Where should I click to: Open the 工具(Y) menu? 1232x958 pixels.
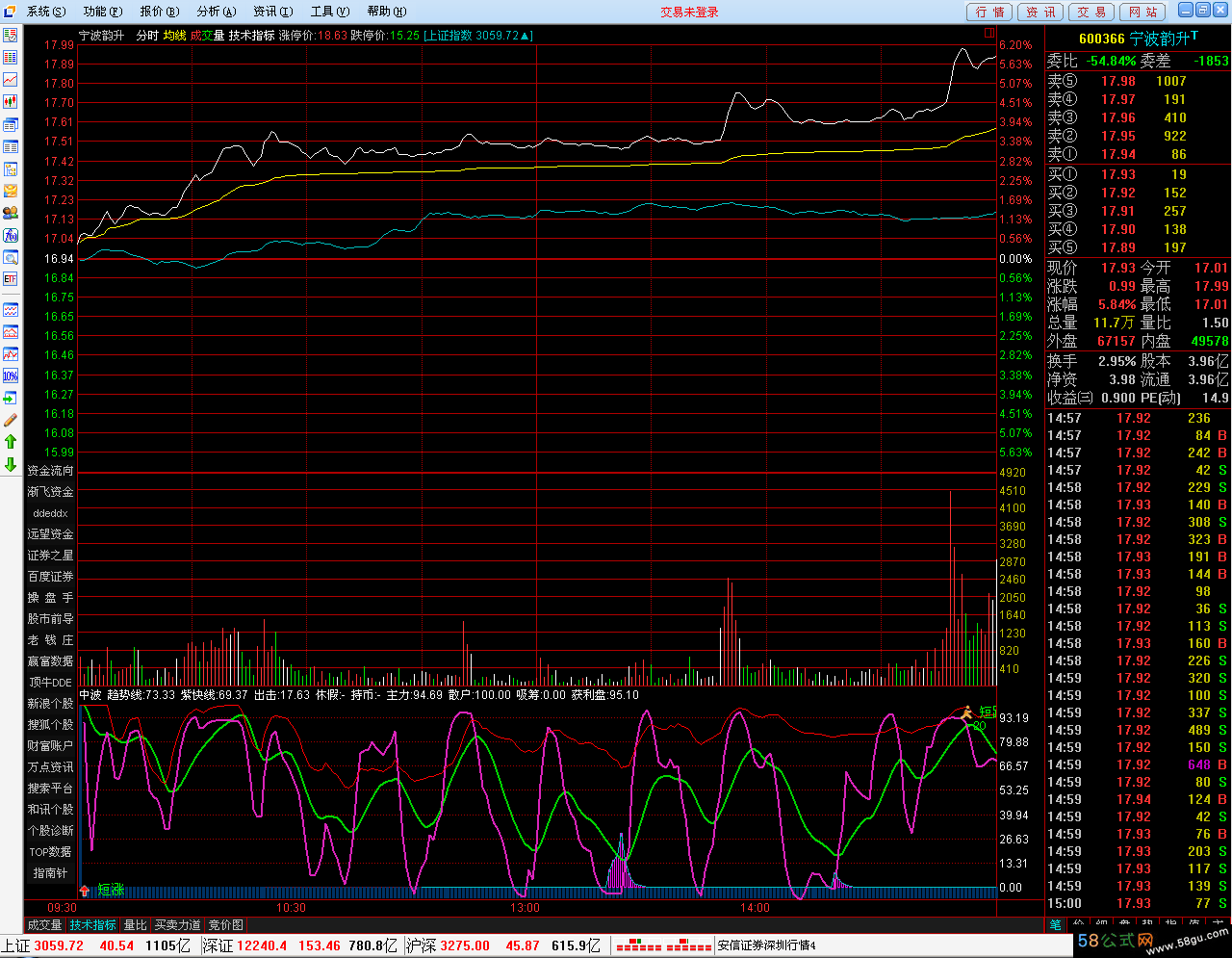click(330, 12)
